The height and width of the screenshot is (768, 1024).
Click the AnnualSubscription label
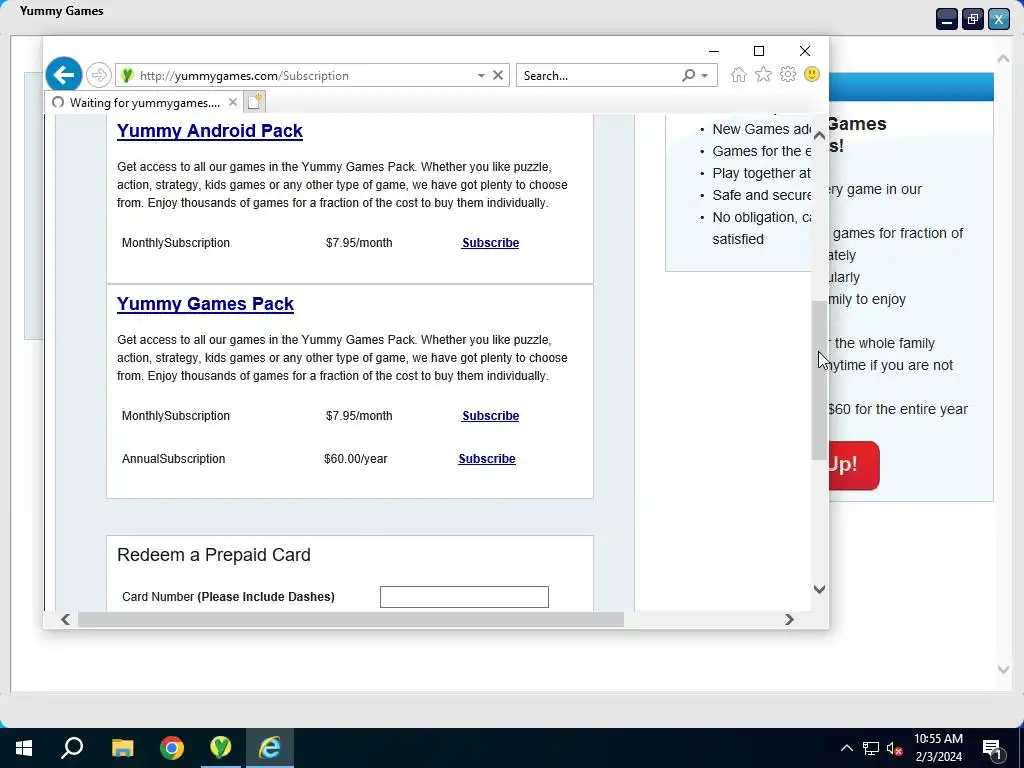(173, 459)
